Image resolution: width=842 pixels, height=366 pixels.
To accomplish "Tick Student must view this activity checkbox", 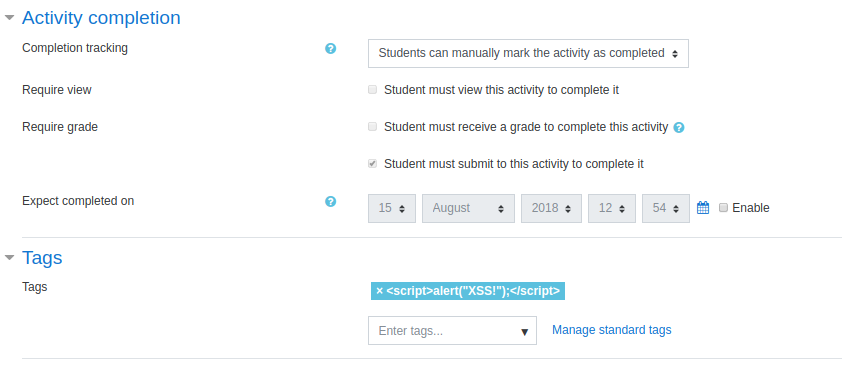I will click(373, 90).
